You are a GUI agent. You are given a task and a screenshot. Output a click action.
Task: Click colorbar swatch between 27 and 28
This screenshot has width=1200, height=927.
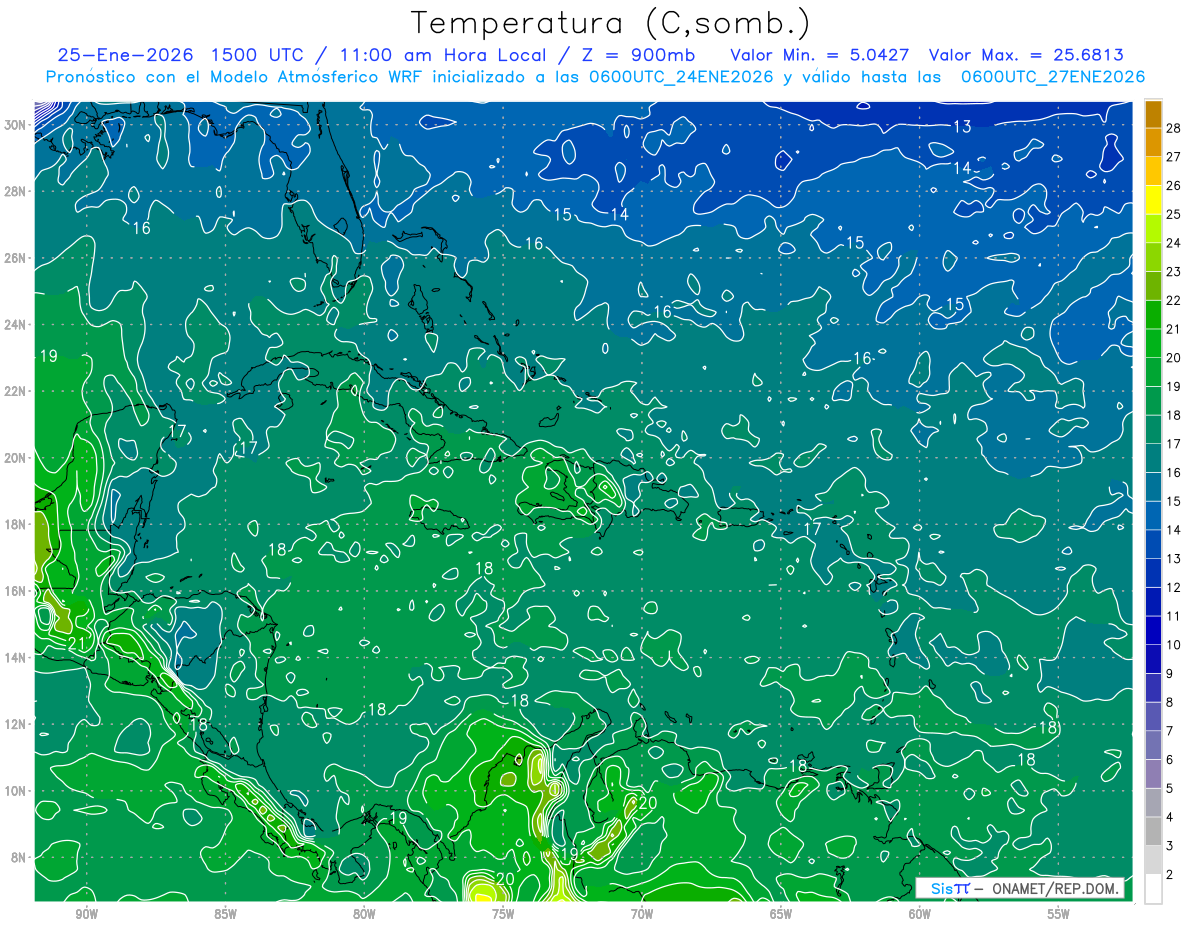[x=1153, y=141]
